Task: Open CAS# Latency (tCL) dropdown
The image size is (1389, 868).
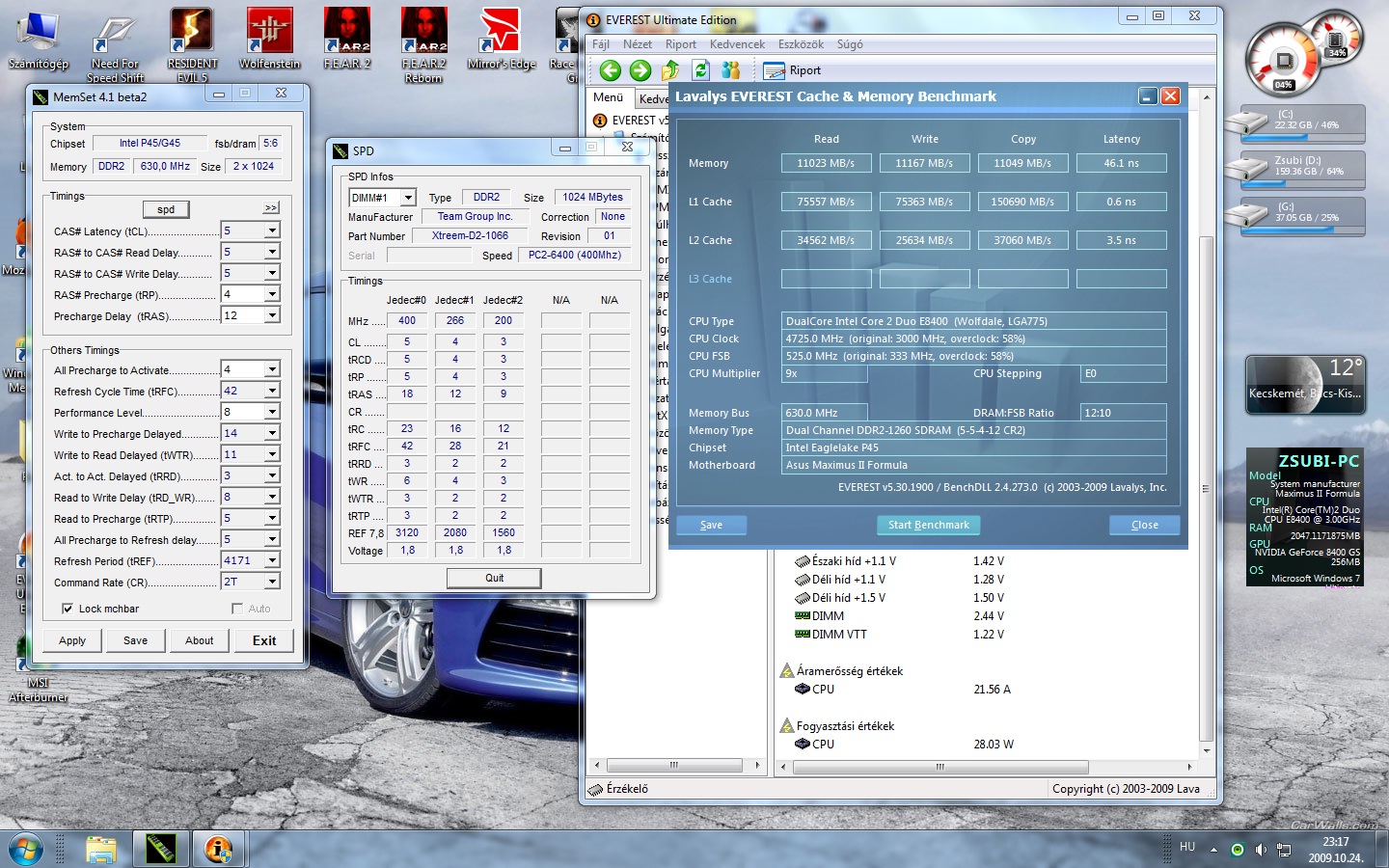Action: [272, 231]
